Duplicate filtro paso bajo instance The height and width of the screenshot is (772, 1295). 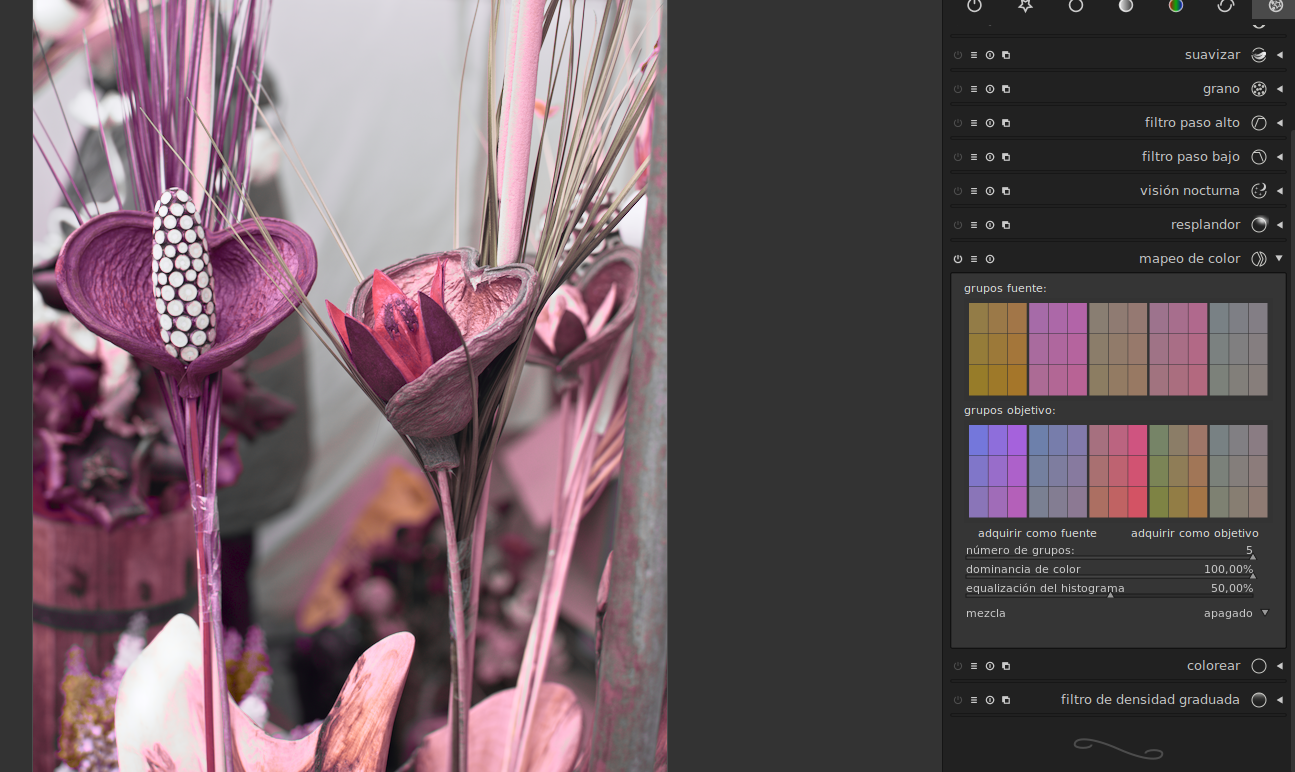point(1006,157)
